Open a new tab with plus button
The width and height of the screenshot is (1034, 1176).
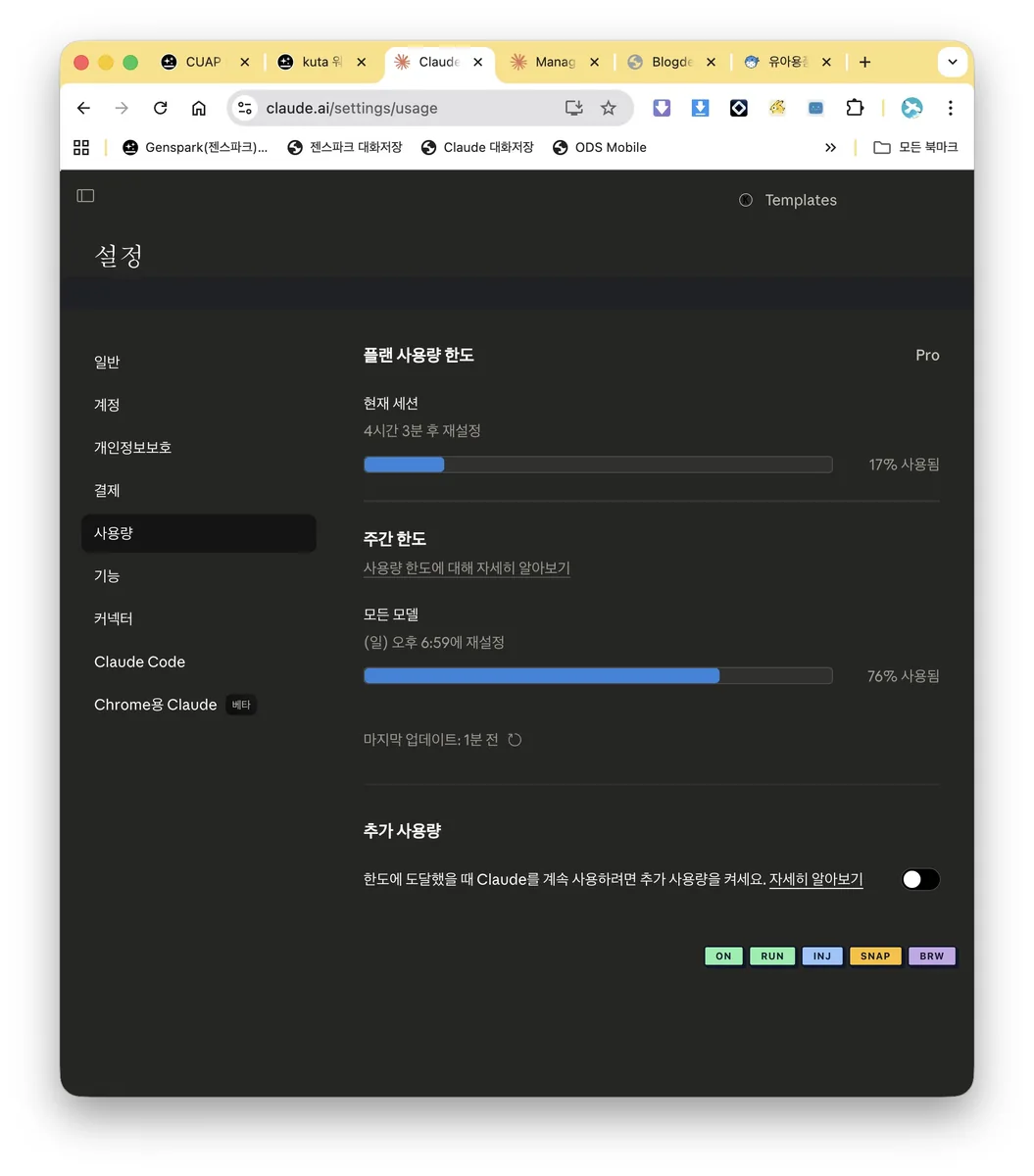[x=864, y=62]
